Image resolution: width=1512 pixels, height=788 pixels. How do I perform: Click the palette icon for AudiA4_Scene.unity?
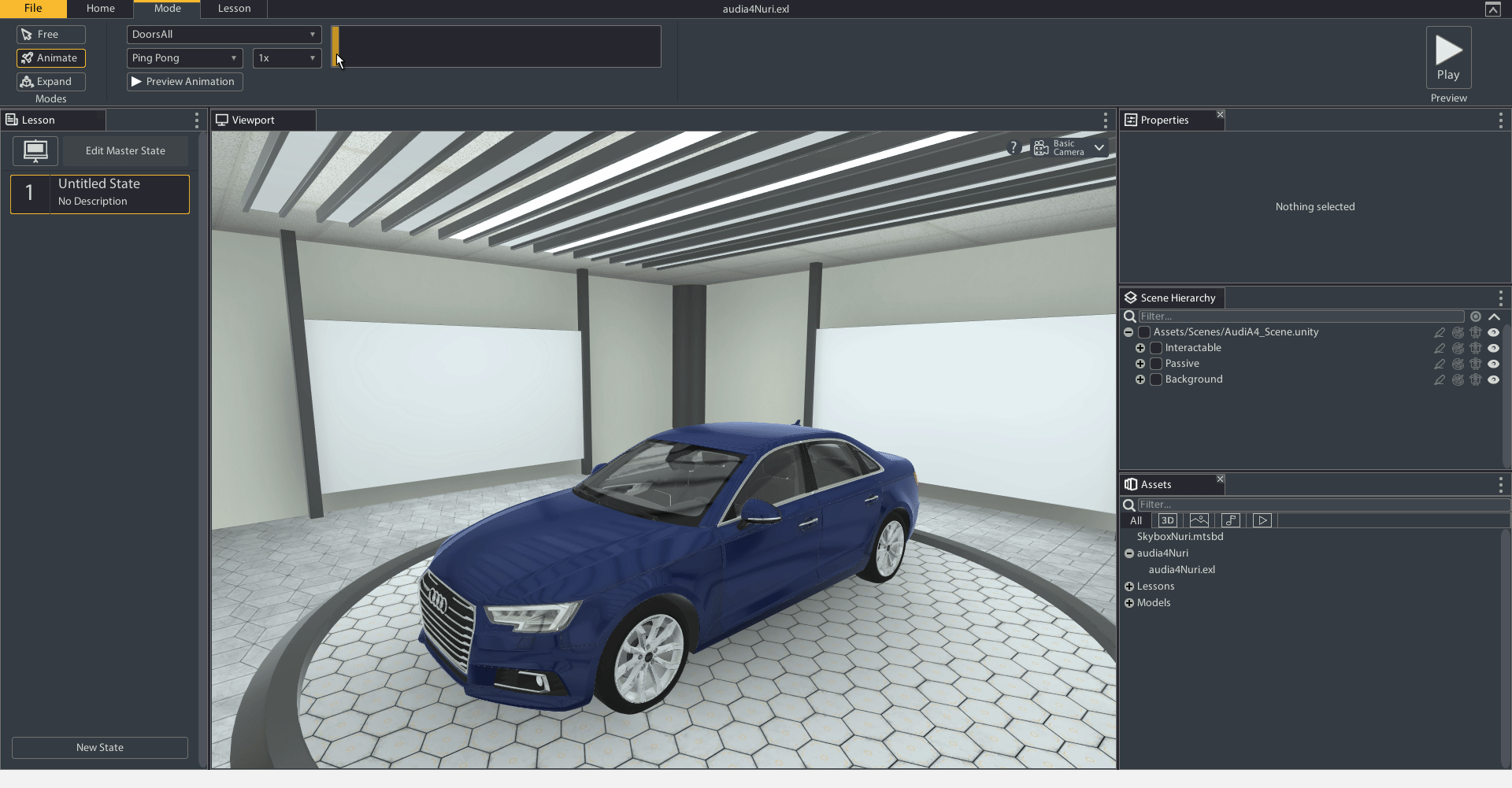tap(1458, 332)
